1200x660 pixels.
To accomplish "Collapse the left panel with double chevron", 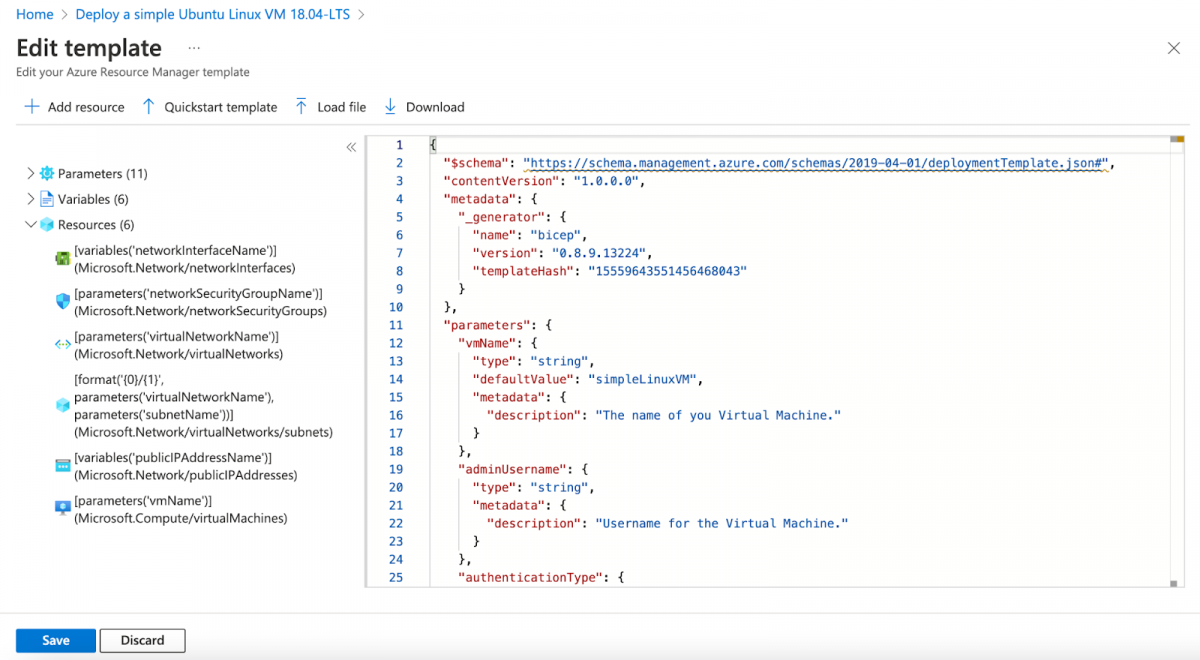I will (351, 147).
